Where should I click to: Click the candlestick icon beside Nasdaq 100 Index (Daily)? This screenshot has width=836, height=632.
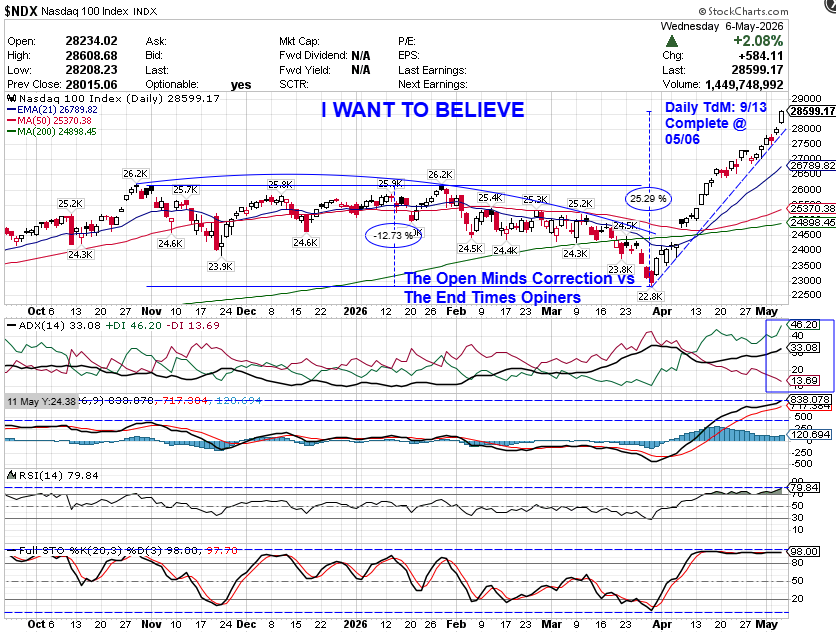pos(11,99)
